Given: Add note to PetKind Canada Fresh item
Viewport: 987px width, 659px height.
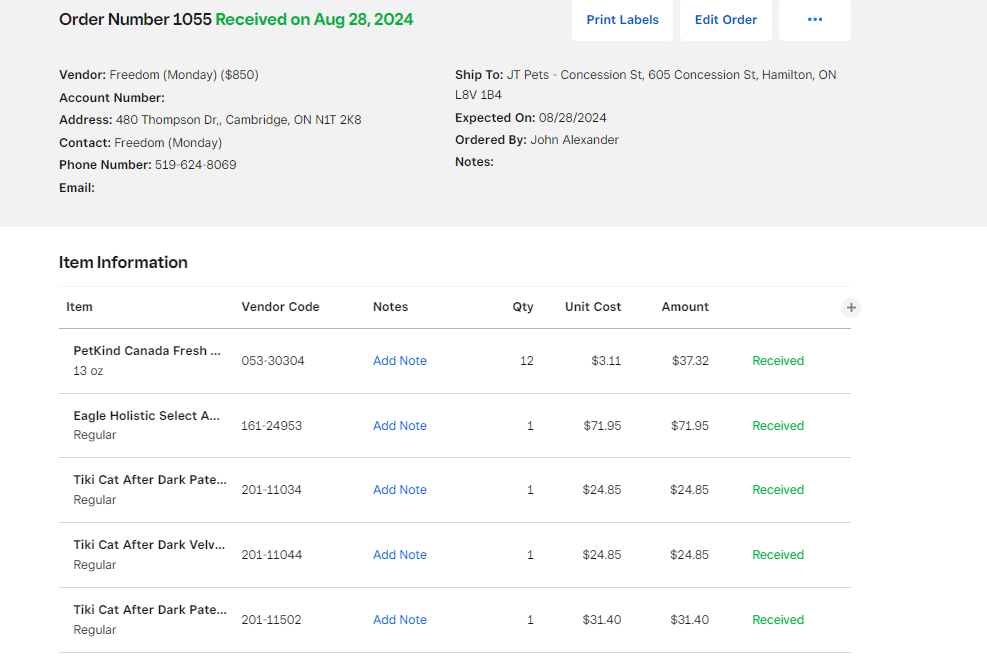Looking at the screenshot, I should pyautogui.click(x=399, y=361).
